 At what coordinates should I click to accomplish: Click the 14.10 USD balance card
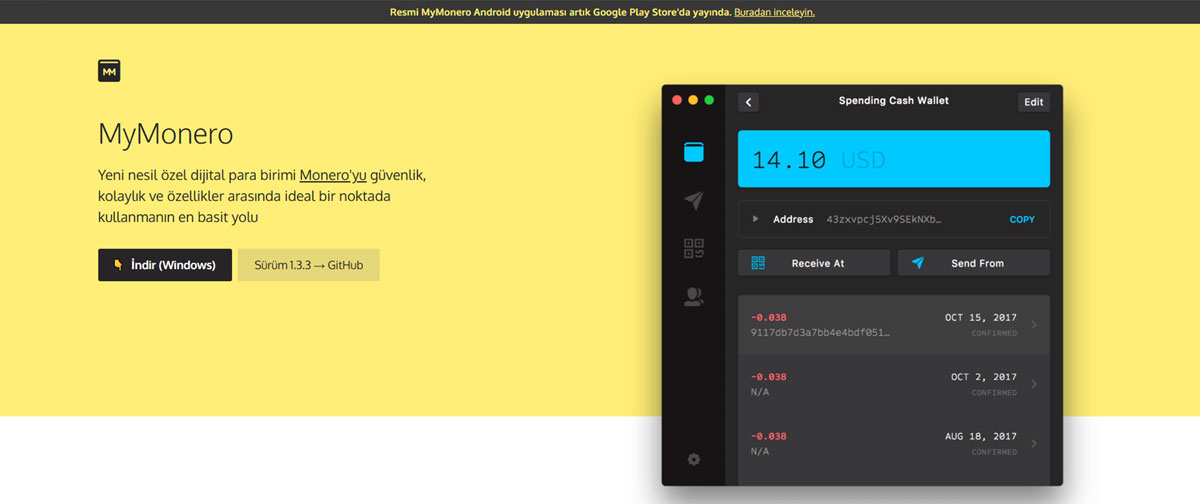[894, 159]
